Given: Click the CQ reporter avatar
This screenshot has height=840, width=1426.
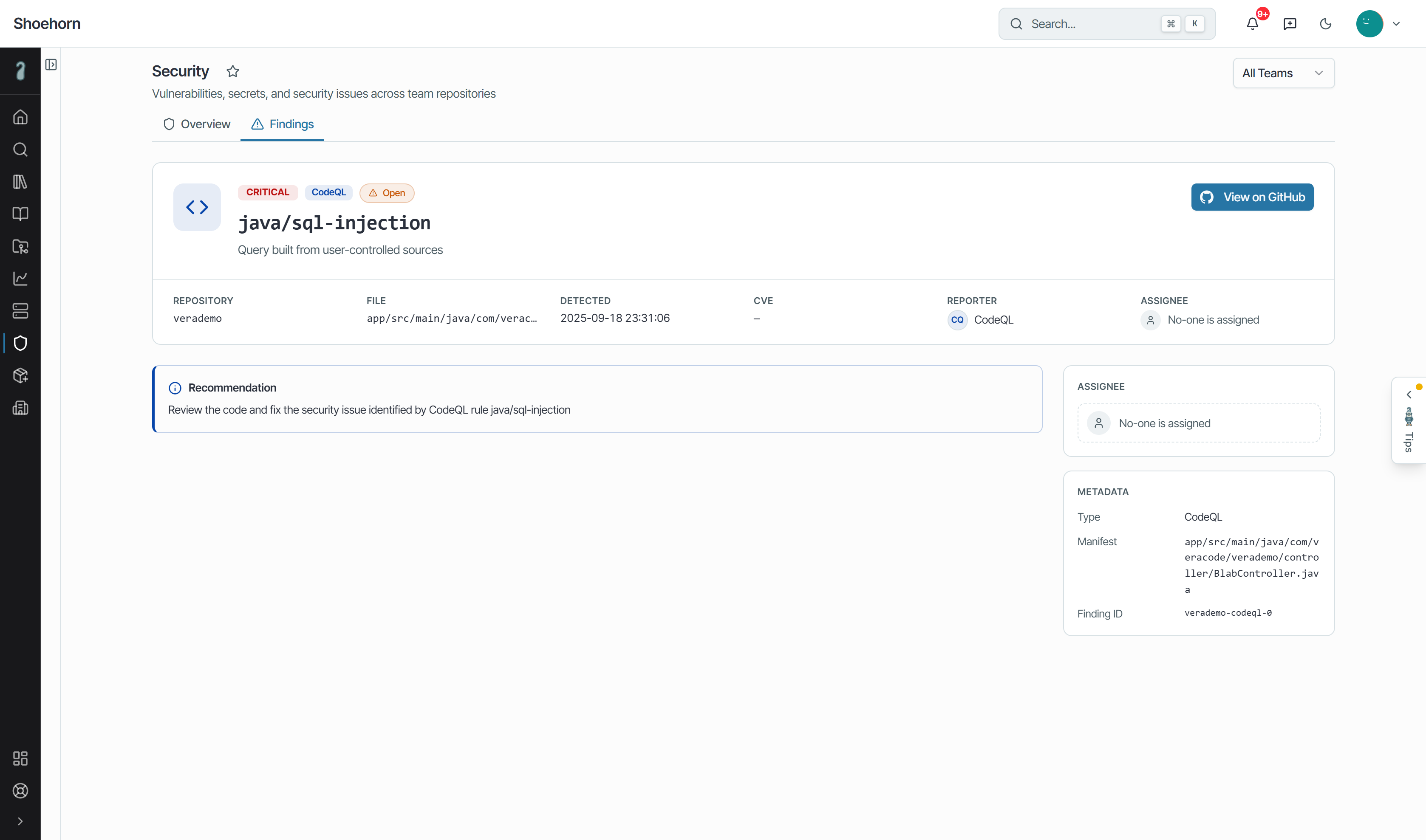Looking at the screenshot, I should coord(957,320).
